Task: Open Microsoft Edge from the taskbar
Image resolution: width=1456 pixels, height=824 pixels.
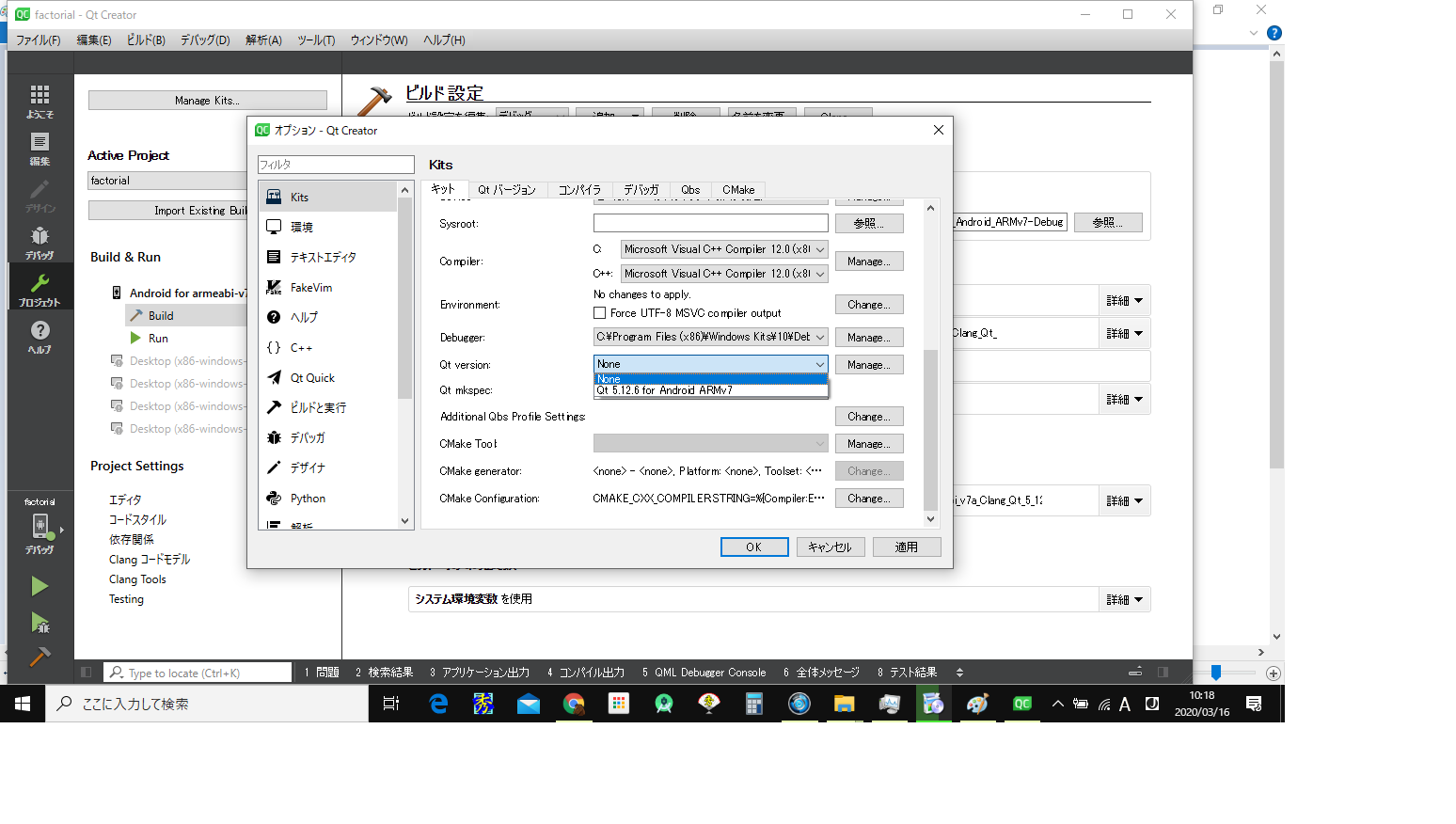Action: click(x=438, y=704)
